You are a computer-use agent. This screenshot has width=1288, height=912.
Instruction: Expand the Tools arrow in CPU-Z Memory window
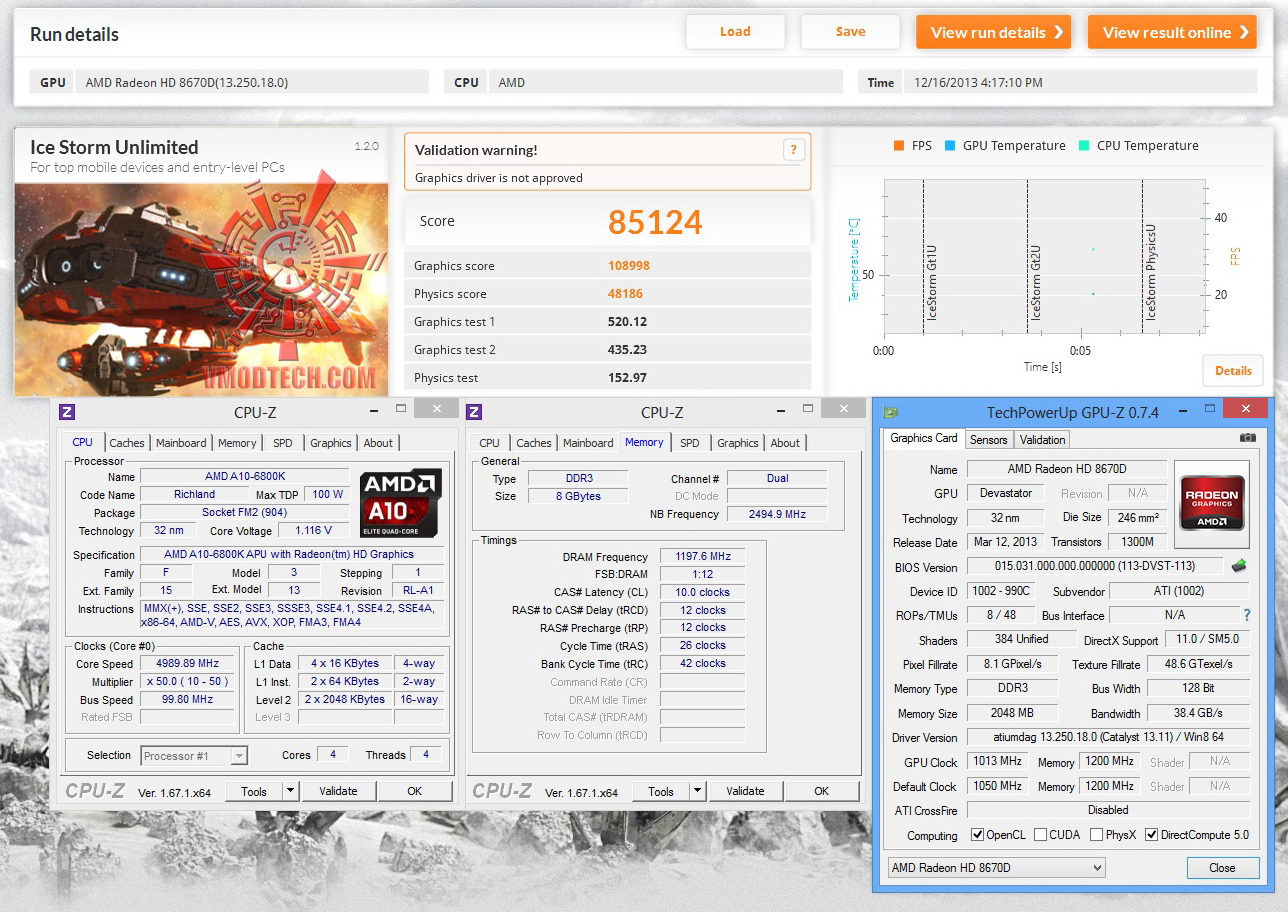697,791
